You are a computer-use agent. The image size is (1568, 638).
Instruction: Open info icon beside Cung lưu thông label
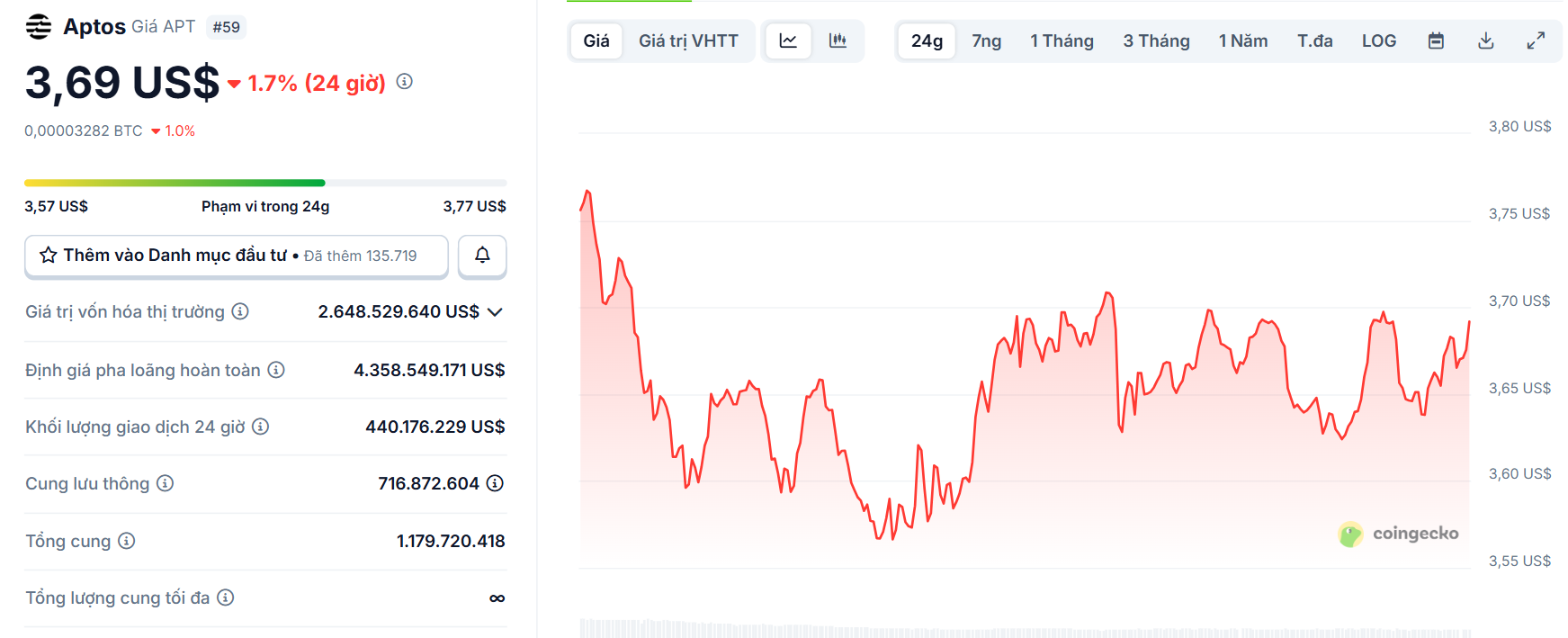coord(165,483)
